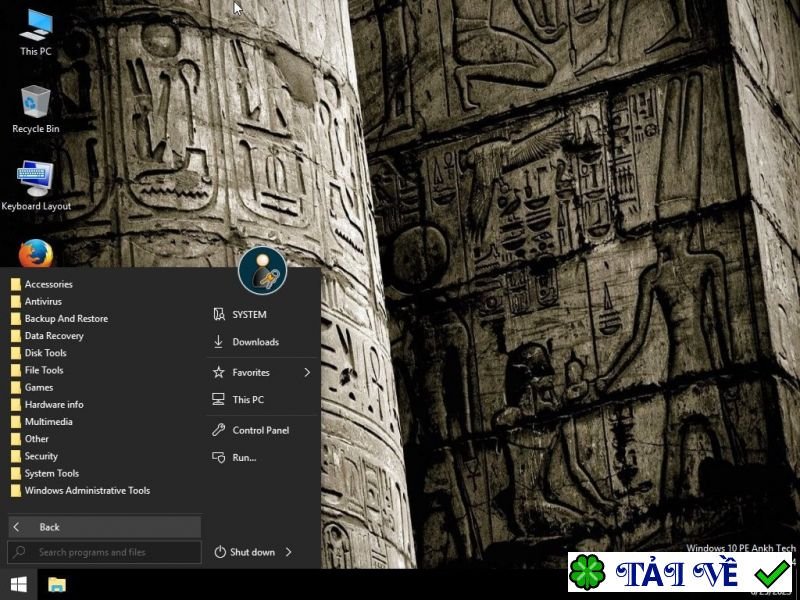
Task: Open the Multimedia folder
Action: (x=42, y=421)
